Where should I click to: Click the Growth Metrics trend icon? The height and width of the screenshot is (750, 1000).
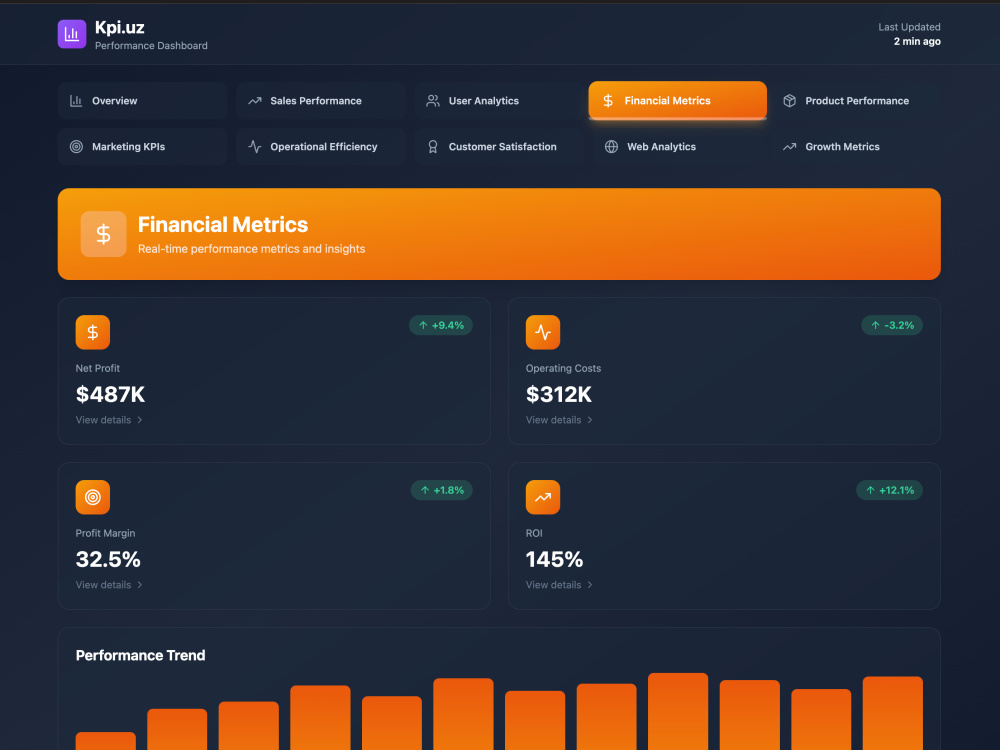[x=790, y=147]
